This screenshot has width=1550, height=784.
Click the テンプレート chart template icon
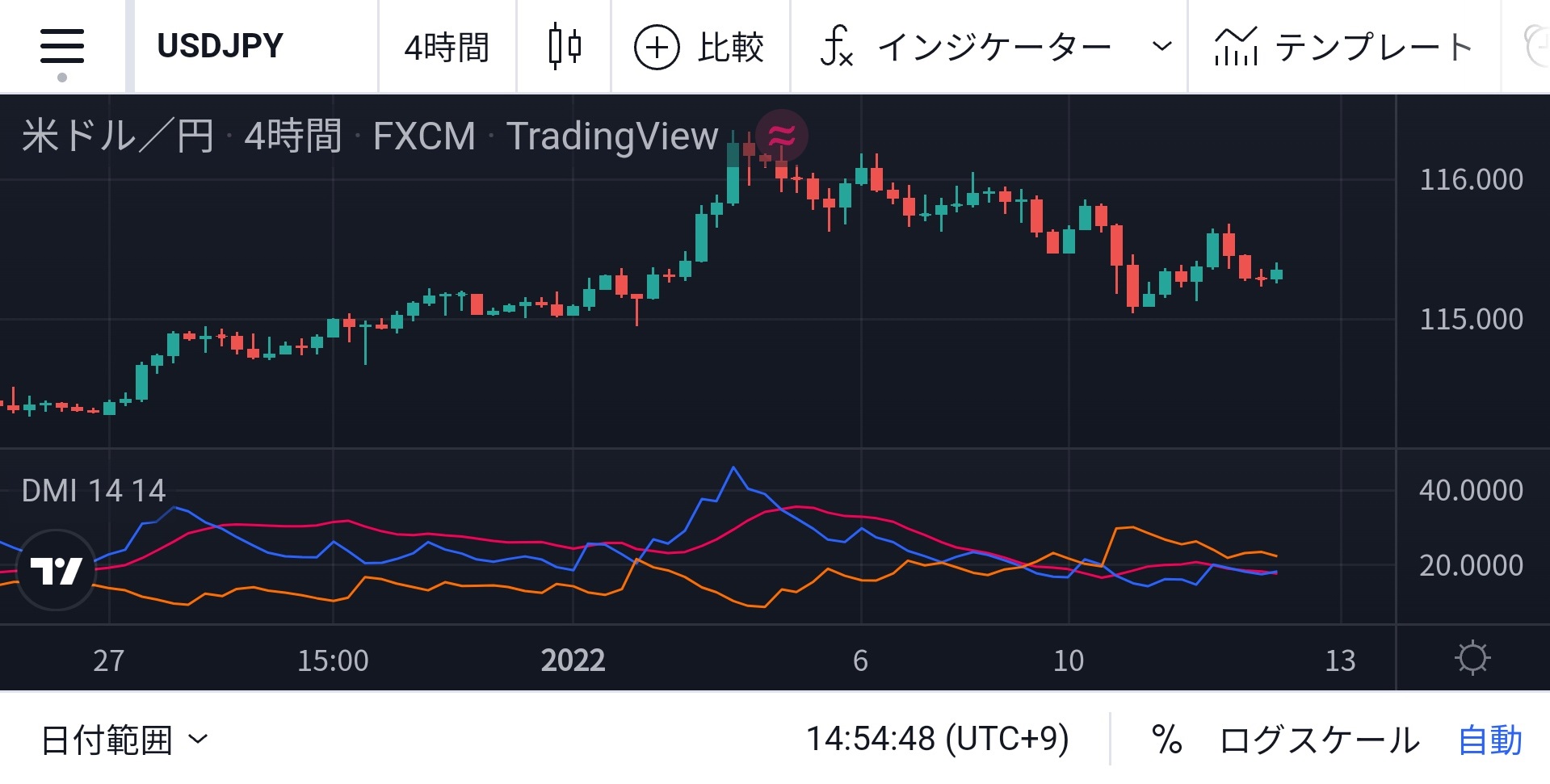(1236, 46)
